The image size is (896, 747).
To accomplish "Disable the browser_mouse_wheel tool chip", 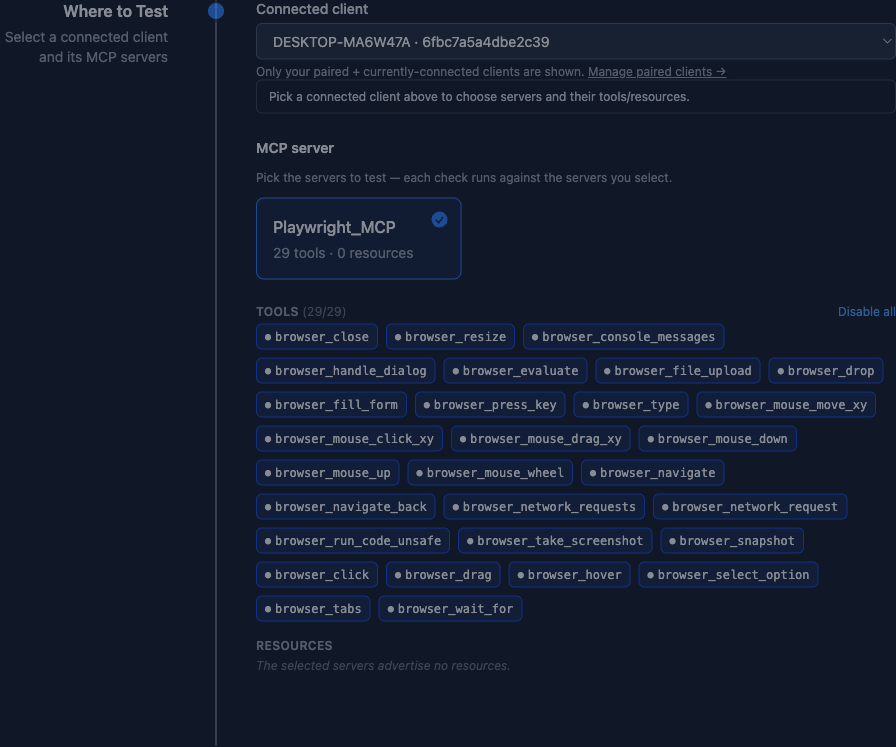I will point(490,473).
